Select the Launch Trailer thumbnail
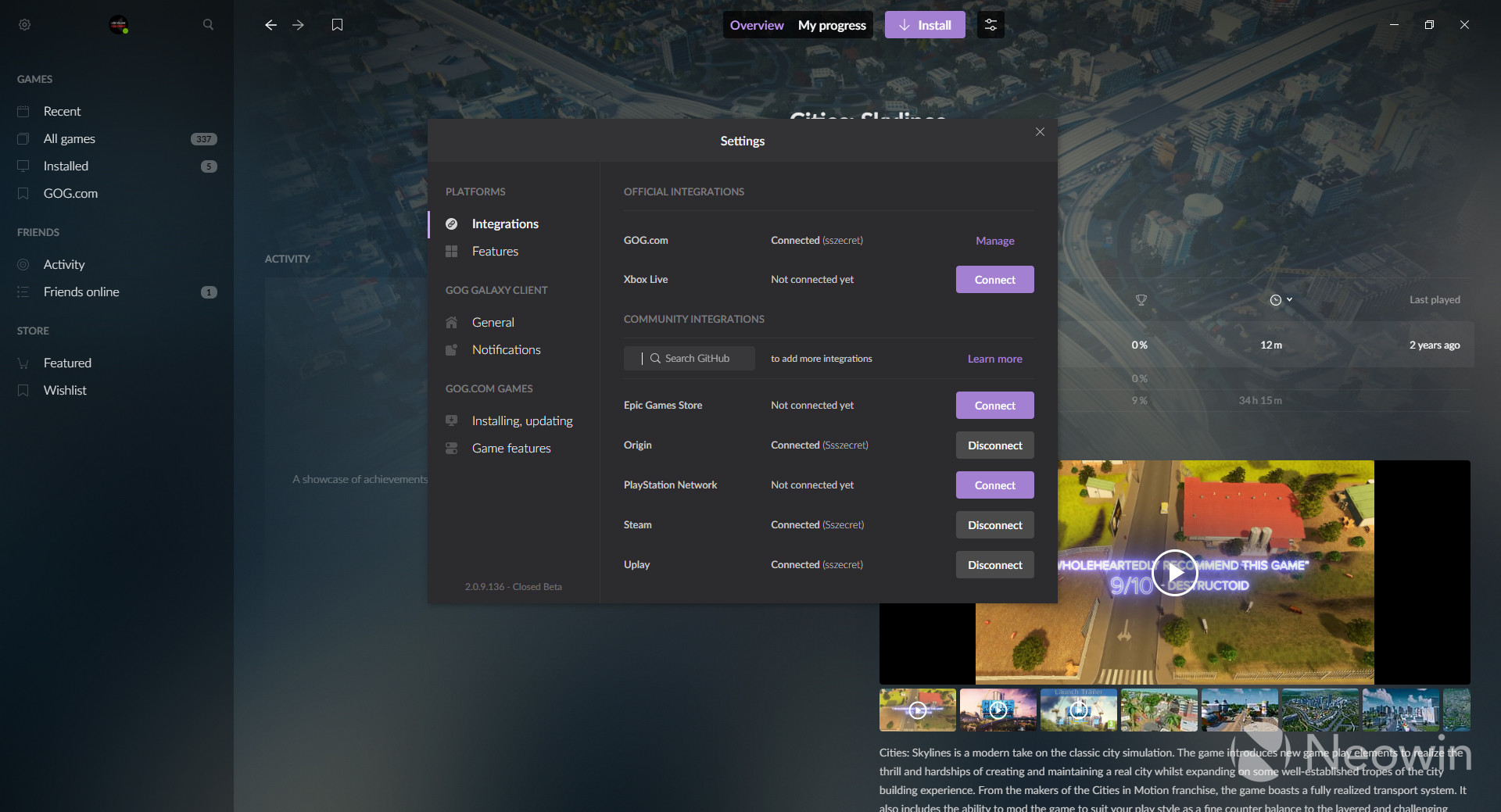 (1079, 710)
